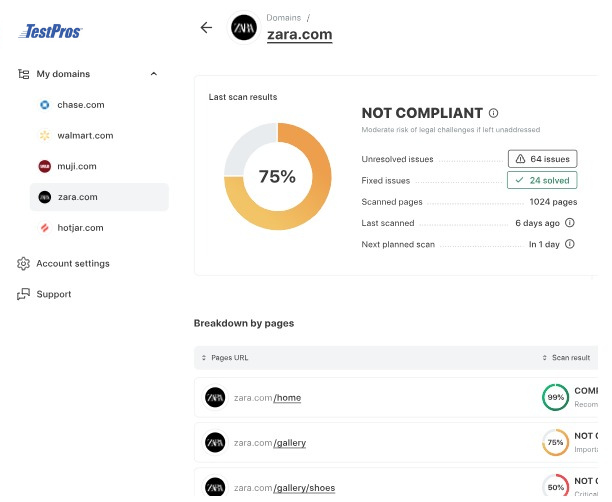The width and height of the screenshot is (612, 502).
Task: Open My domains menu item
Action: pyautogui.click(x=63, y=74)
